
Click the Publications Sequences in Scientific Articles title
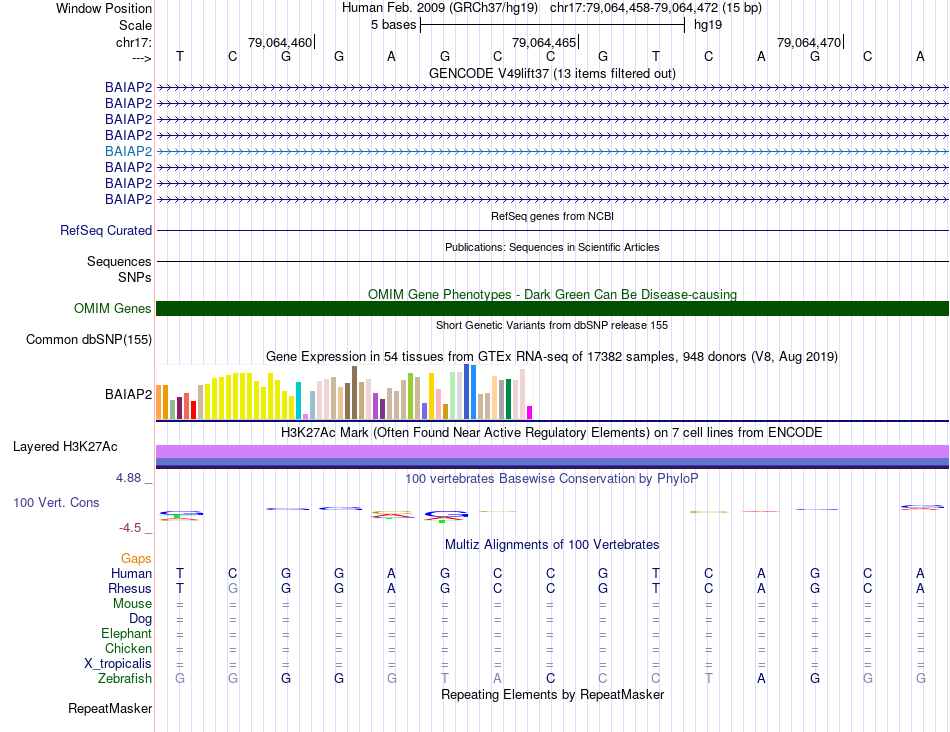click(552, 247)
